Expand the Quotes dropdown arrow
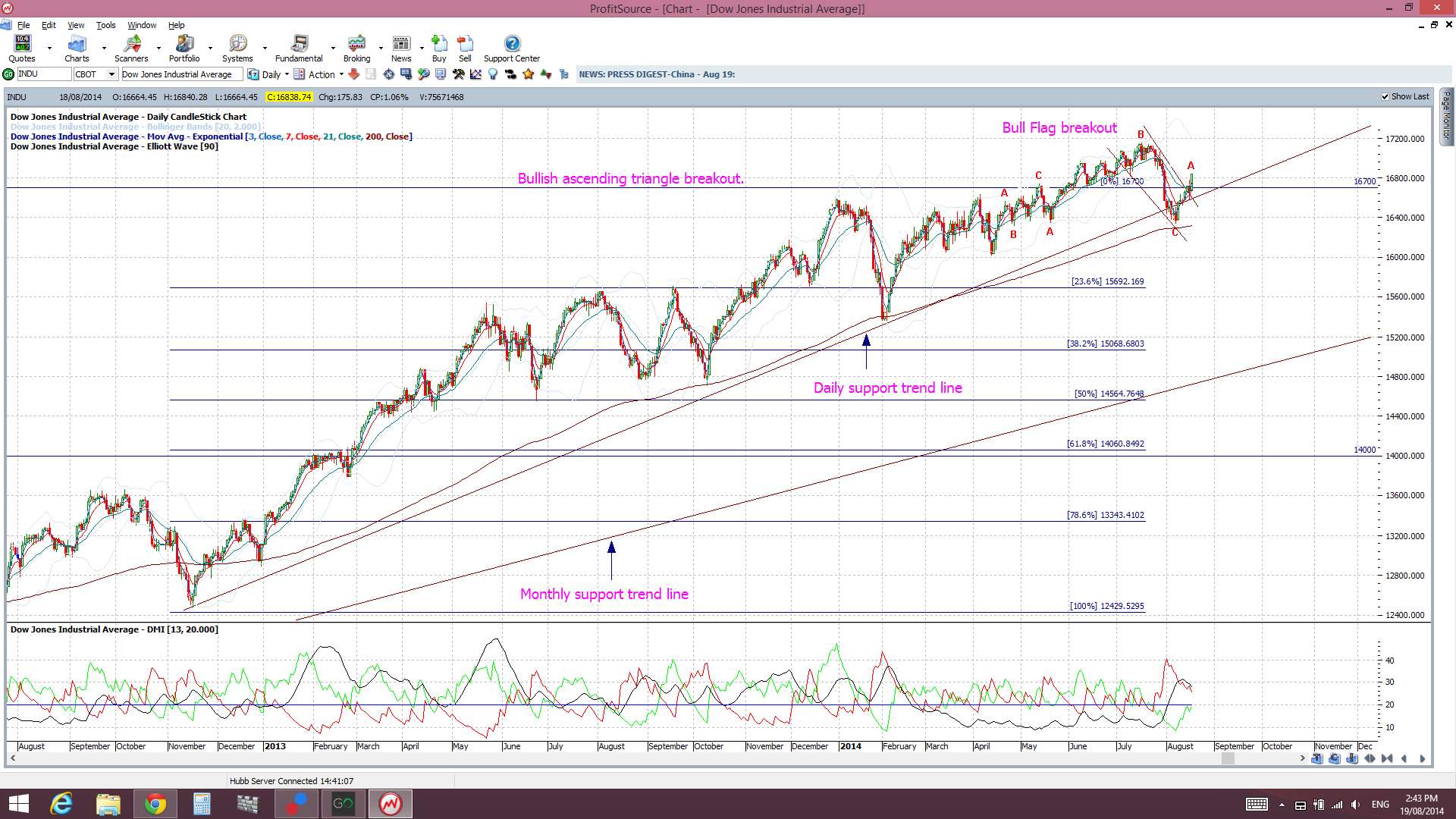 (x=49, y=48)
